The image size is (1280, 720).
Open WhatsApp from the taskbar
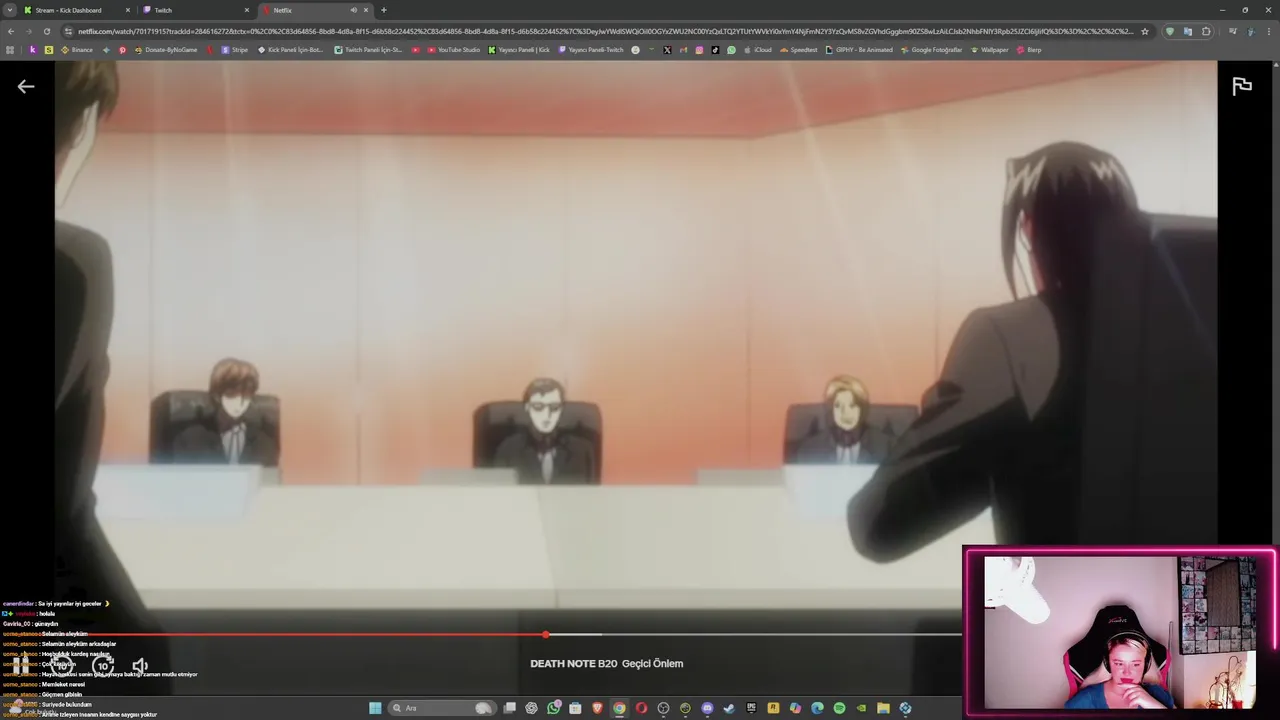click(553, 708)
